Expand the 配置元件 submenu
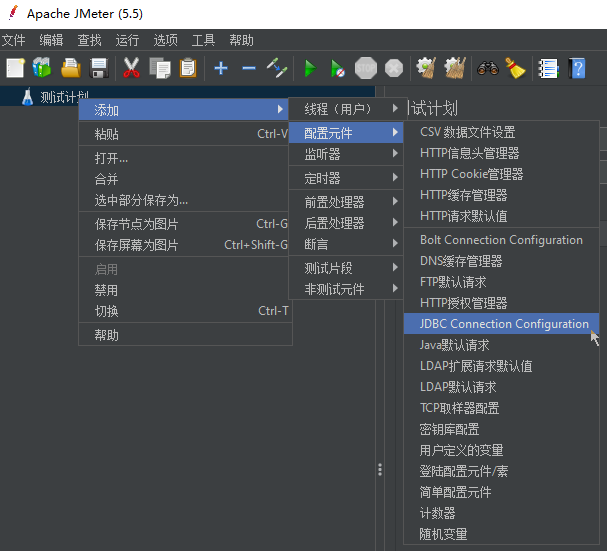The width and height of the screenshot is (607, 551). (346, 133)
